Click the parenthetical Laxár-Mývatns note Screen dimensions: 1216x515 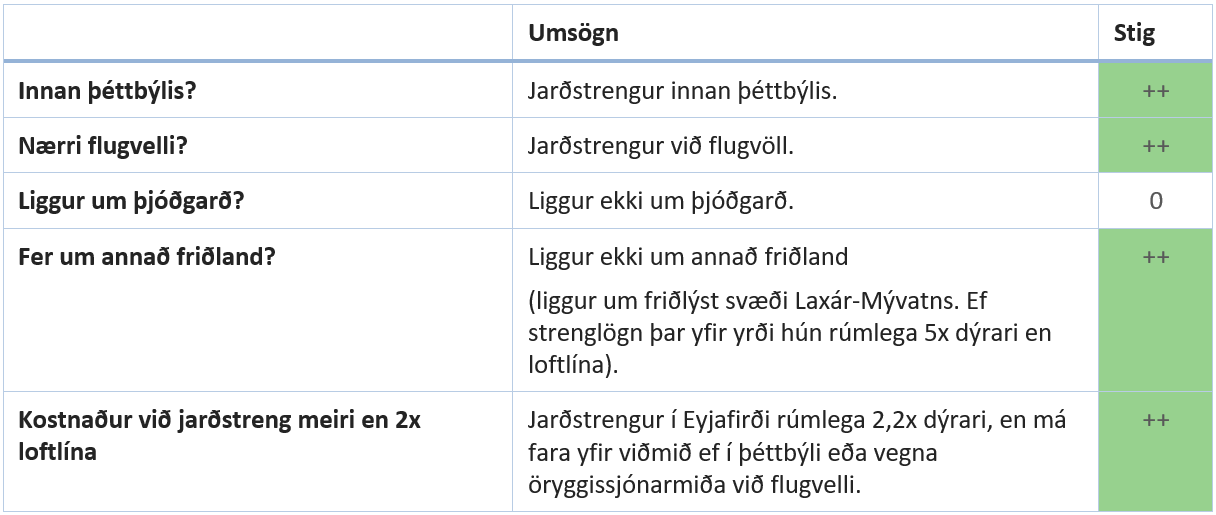coord(790,332)
